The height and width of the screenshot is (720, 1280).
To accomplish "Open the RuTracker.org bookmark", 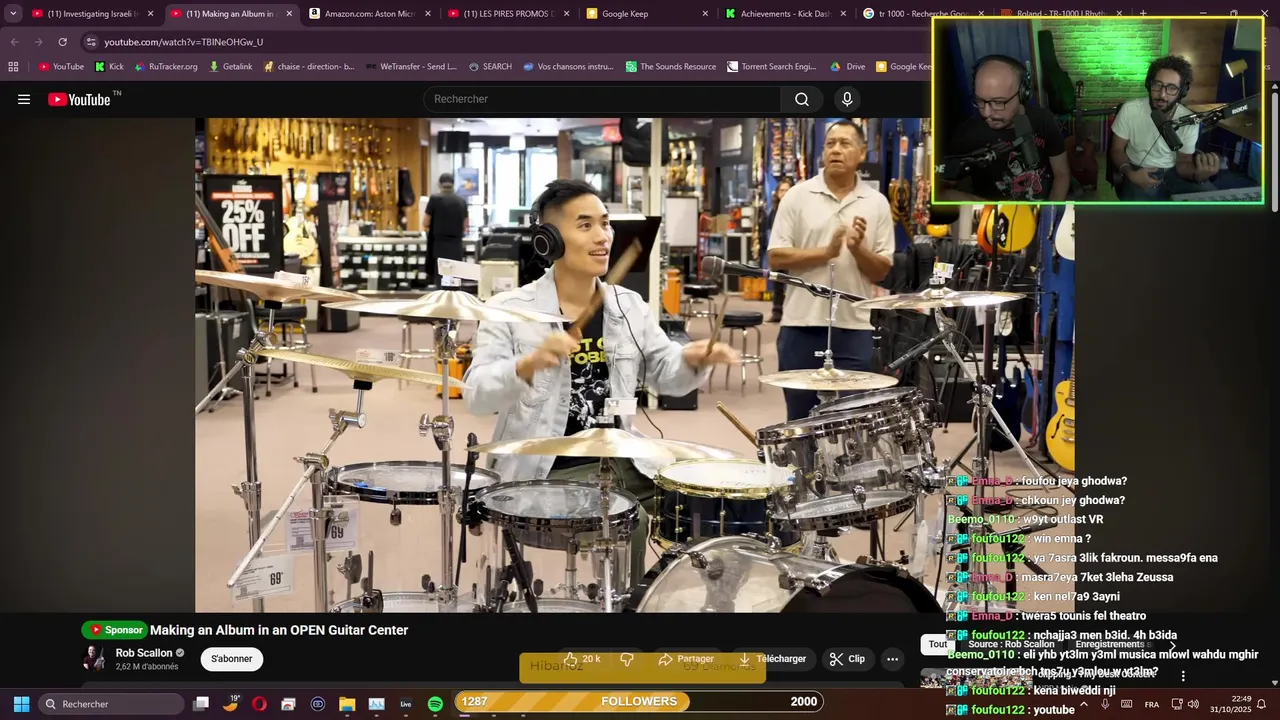I will (x=165, y=67).
